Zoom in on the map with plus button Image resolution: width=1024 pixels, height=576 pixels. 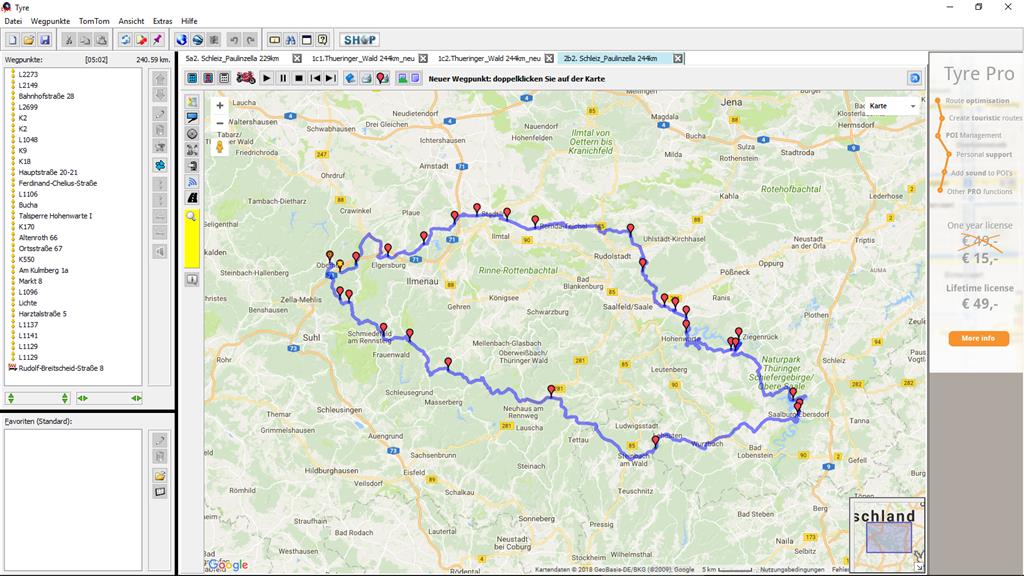click(220, 106)
